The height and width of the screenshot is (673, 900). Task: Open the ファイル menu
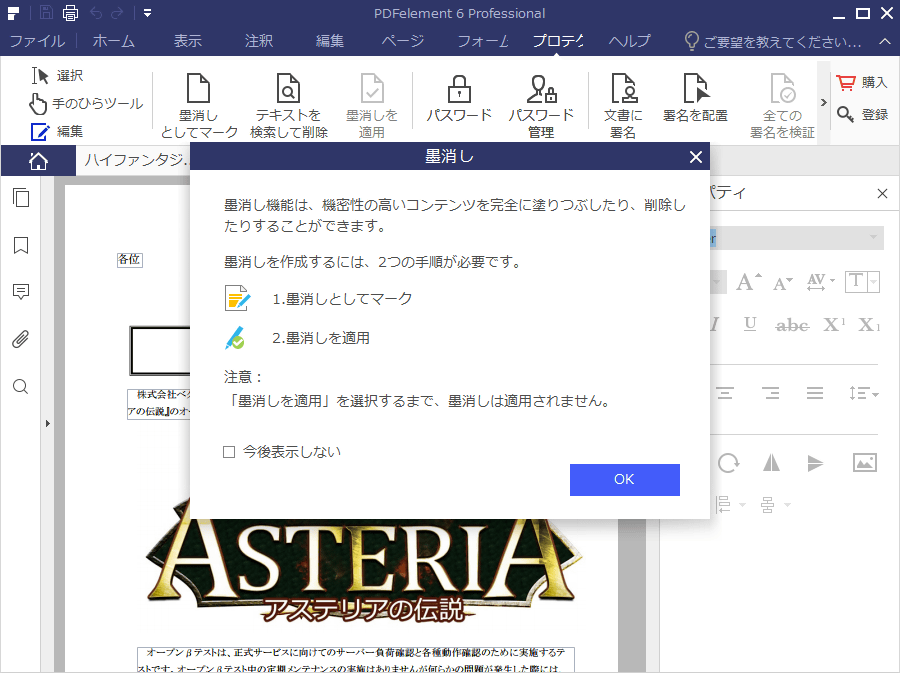click(x=37, y=41)
